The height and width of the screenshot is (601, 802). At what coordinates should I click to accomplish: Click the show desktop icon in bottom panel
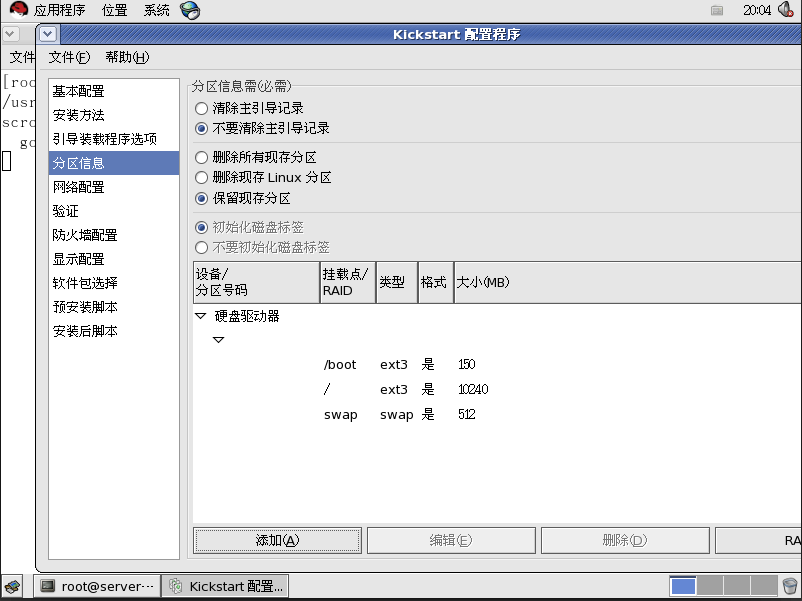tap(13, 586)
